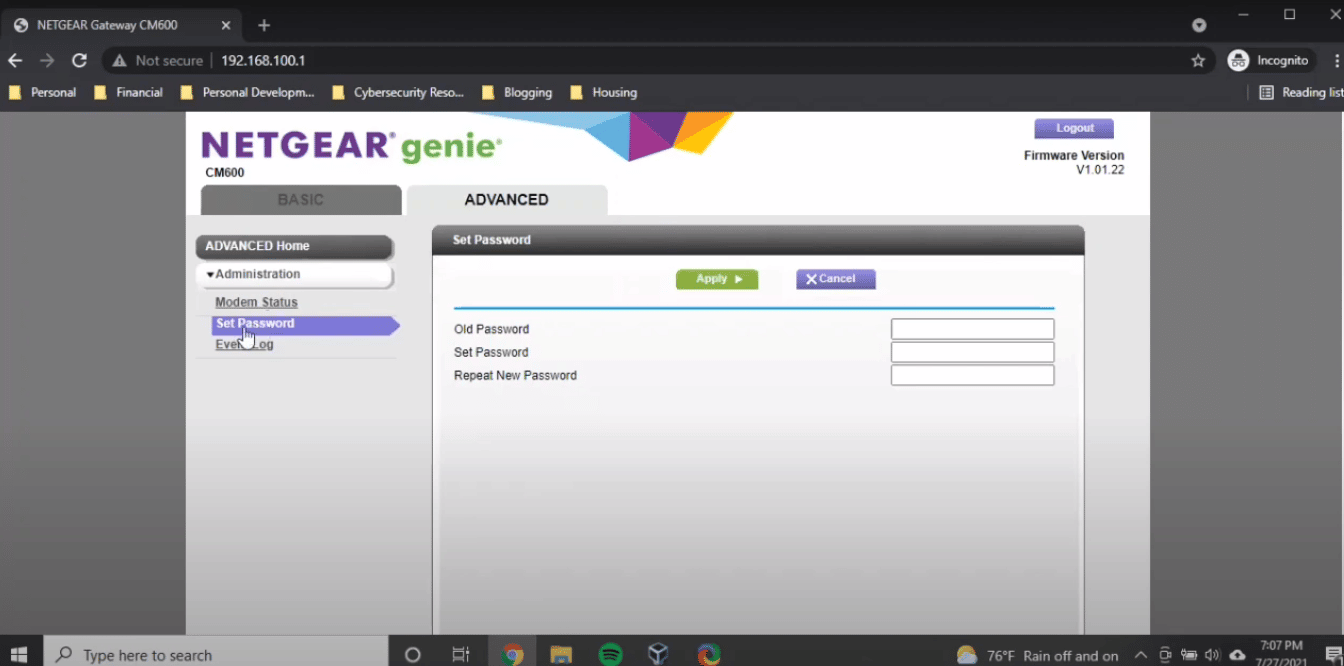Open Spotify from the taskbar

[610, 654]
